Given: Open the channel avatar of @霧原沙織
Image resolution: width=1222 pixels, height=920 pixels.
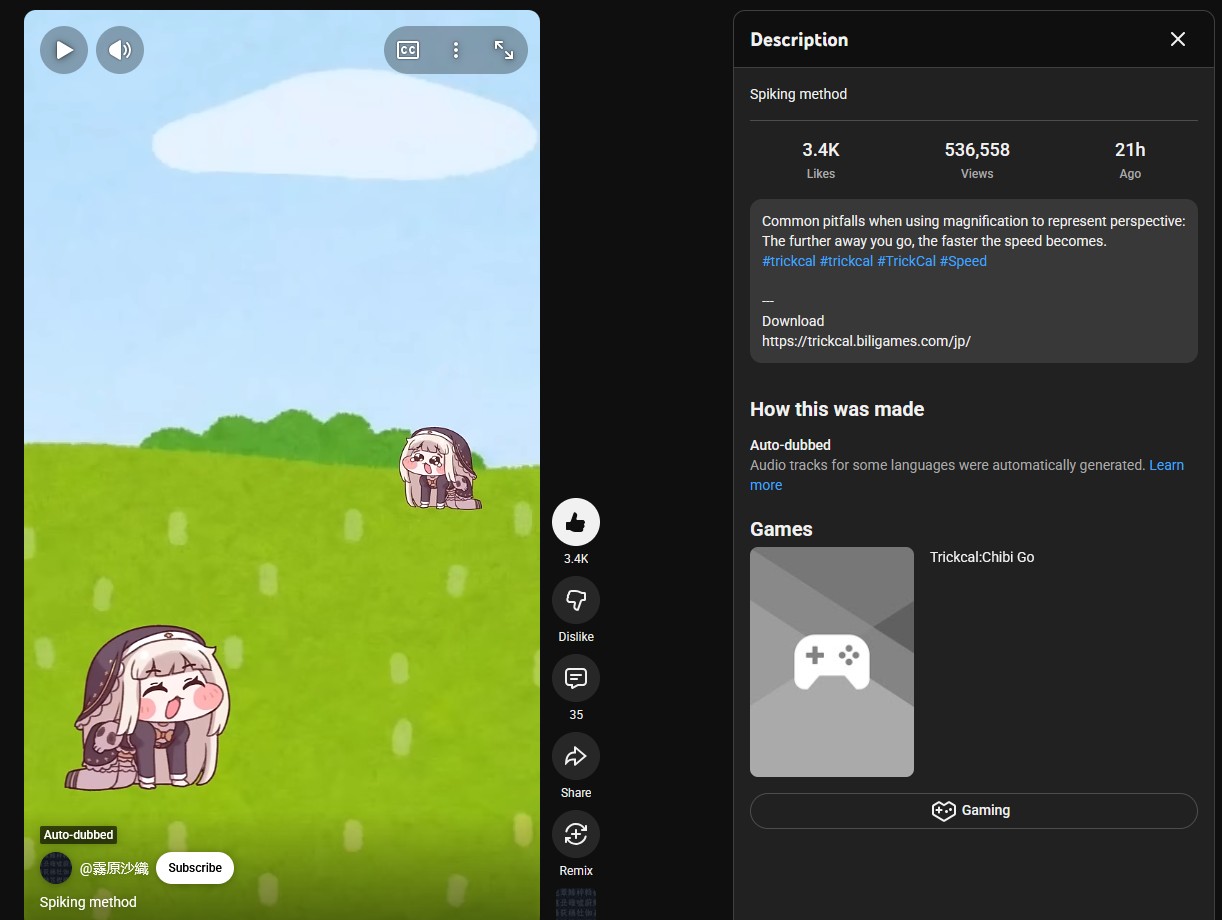Looking at the screenshot, I should 56,868.
